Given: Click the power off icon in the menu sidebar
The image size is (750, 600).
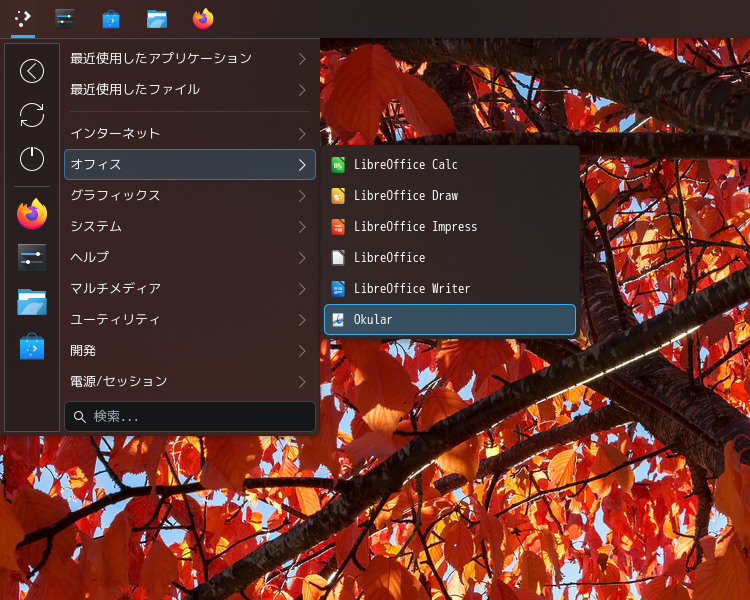Looking at the screenshot, I should tap(32, 159).
